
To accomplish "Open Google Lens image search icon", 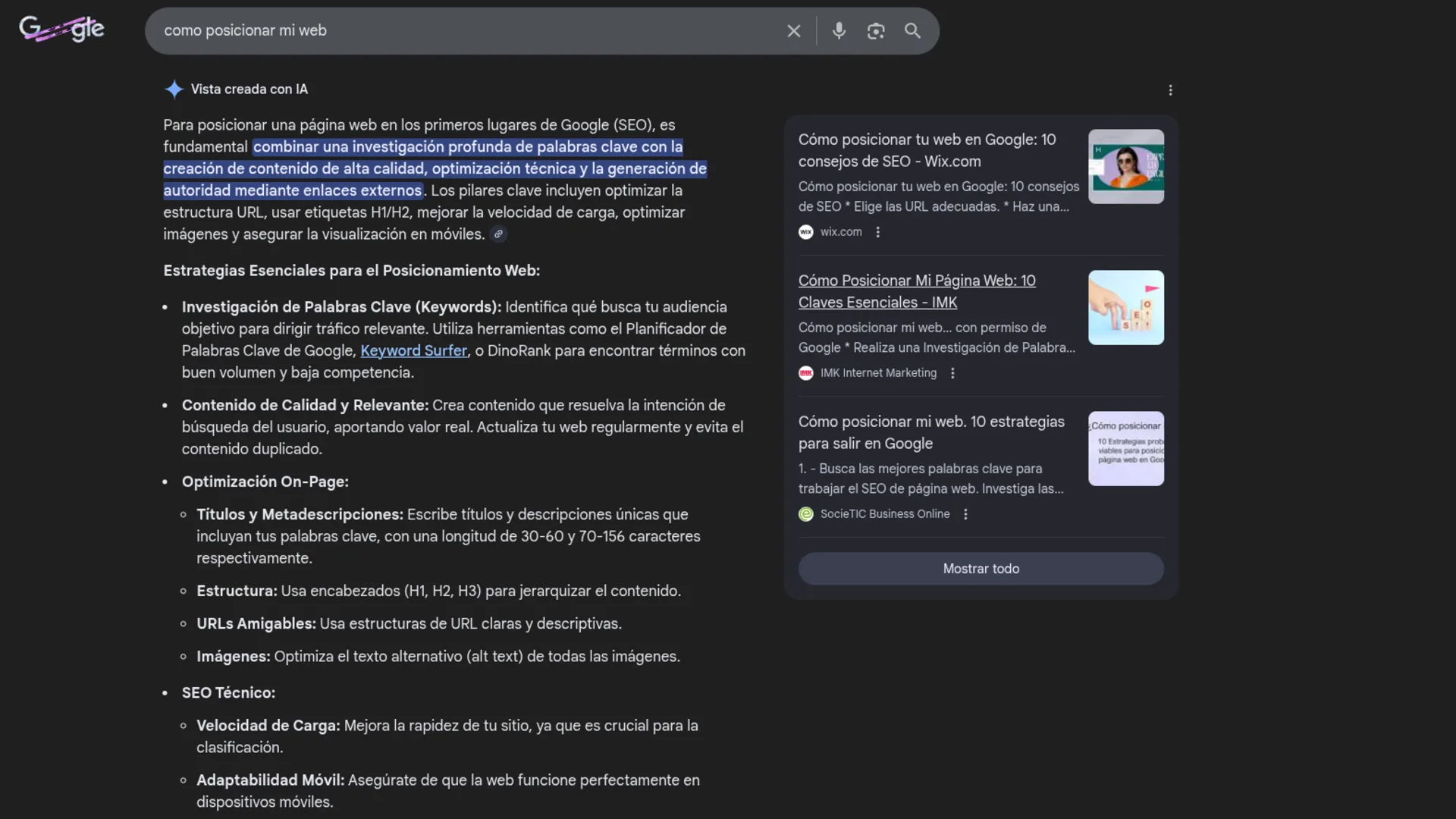I will click(876, 31).
